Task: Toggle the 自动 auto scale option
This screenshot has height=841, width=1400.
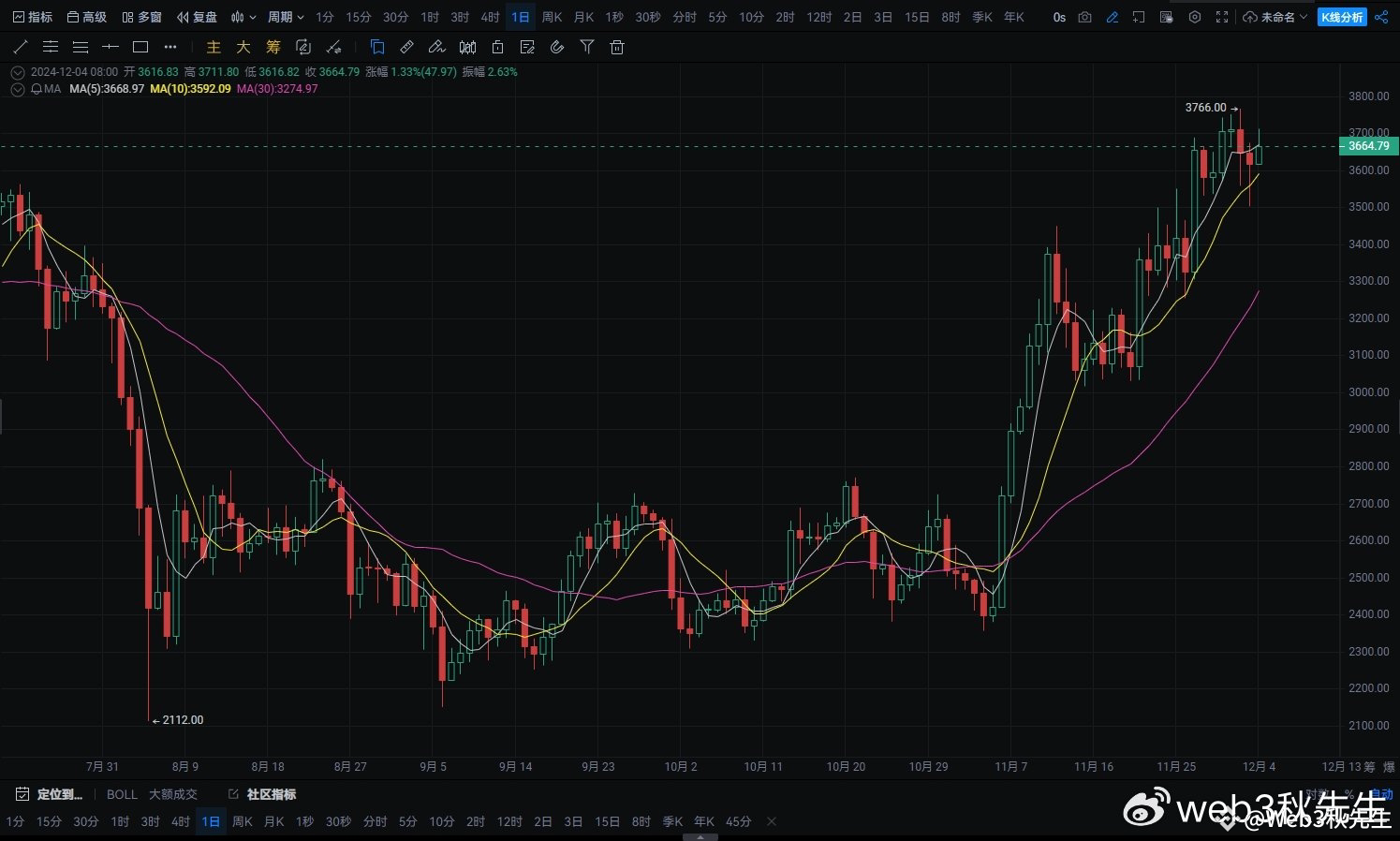Action: 1380,794
